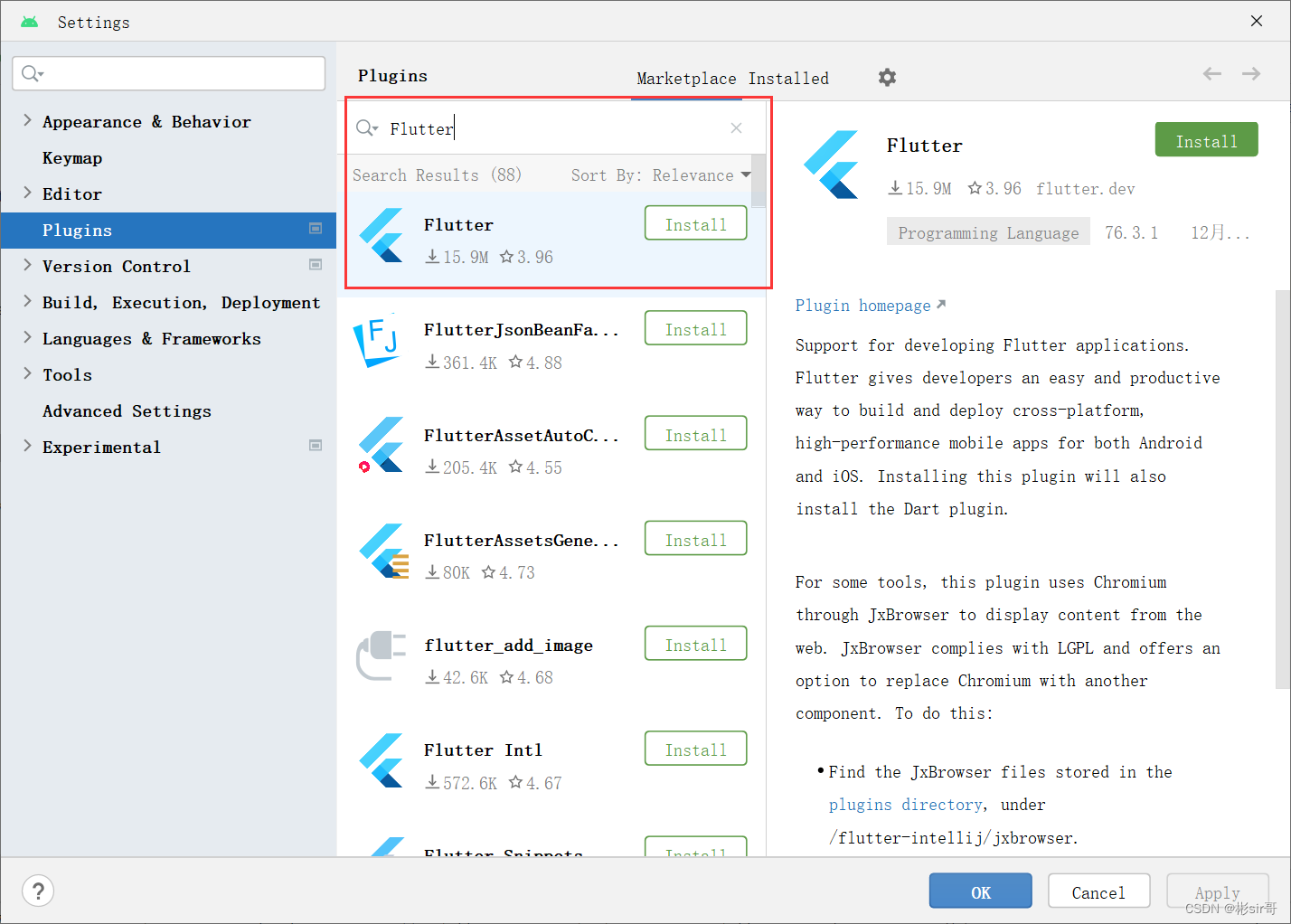Expand the Editor settings section

[x=27, y=193]
